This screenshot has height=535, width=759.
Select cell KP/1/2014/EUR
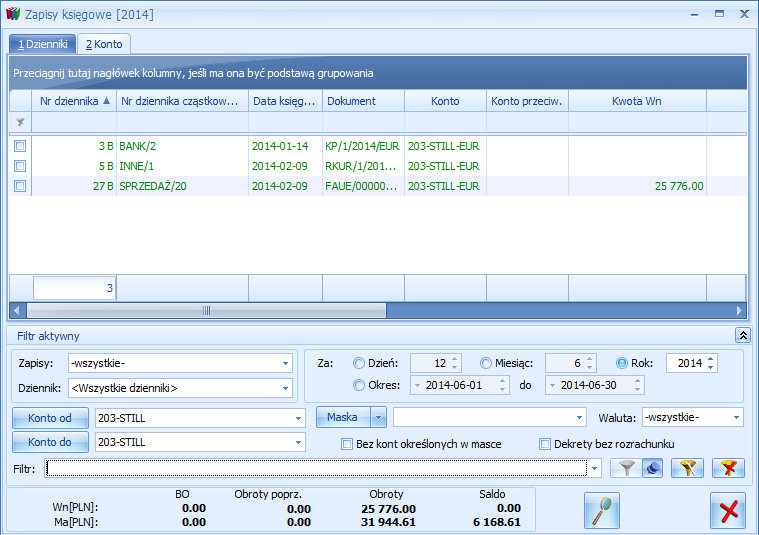point(363,146)
